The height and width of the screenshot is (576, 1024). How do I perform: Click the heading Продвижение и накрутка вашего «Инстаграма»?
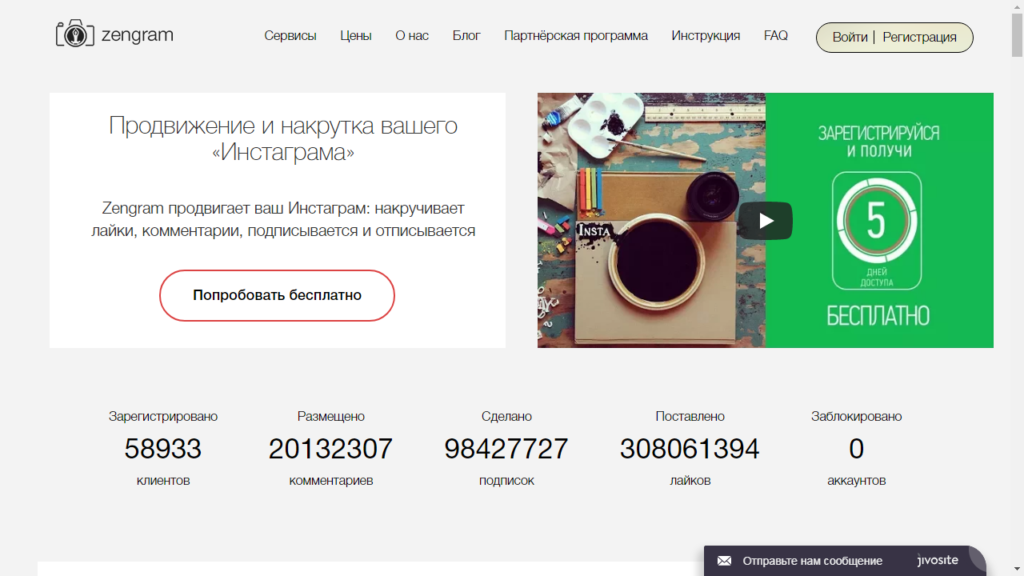(x=283, y=138)
